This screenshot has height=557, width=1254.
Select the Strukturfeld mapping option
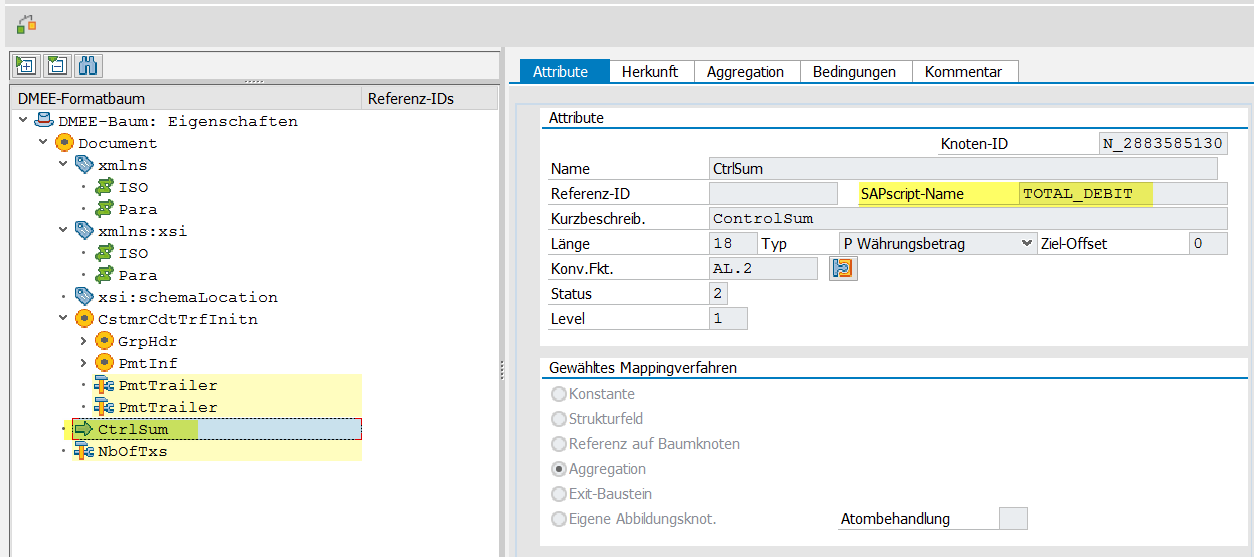(559, 419)
